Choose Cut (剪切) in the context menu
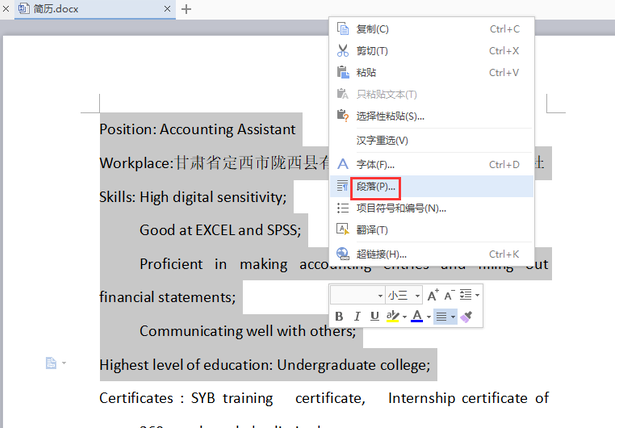 pyautogui.click(x=431, y=51)
